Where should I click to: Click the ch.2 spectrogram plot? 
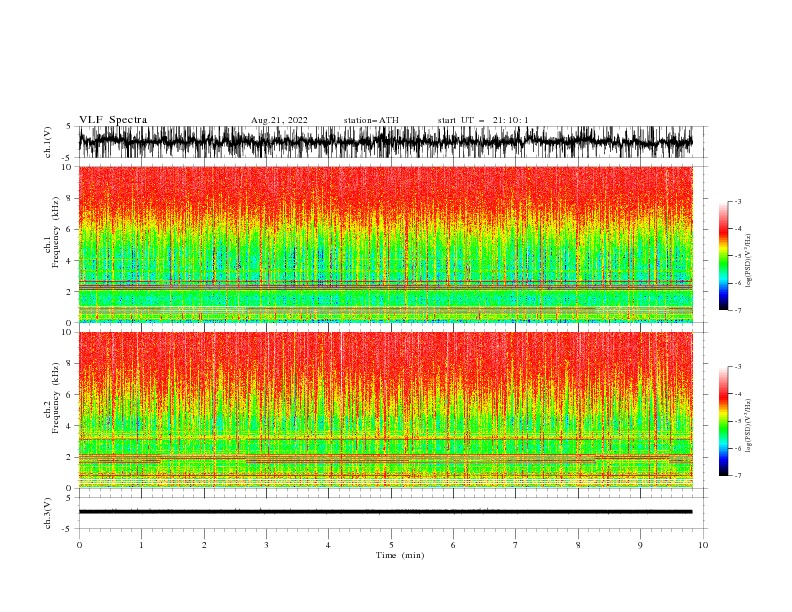pyautogui.click(x=385, y=410)
